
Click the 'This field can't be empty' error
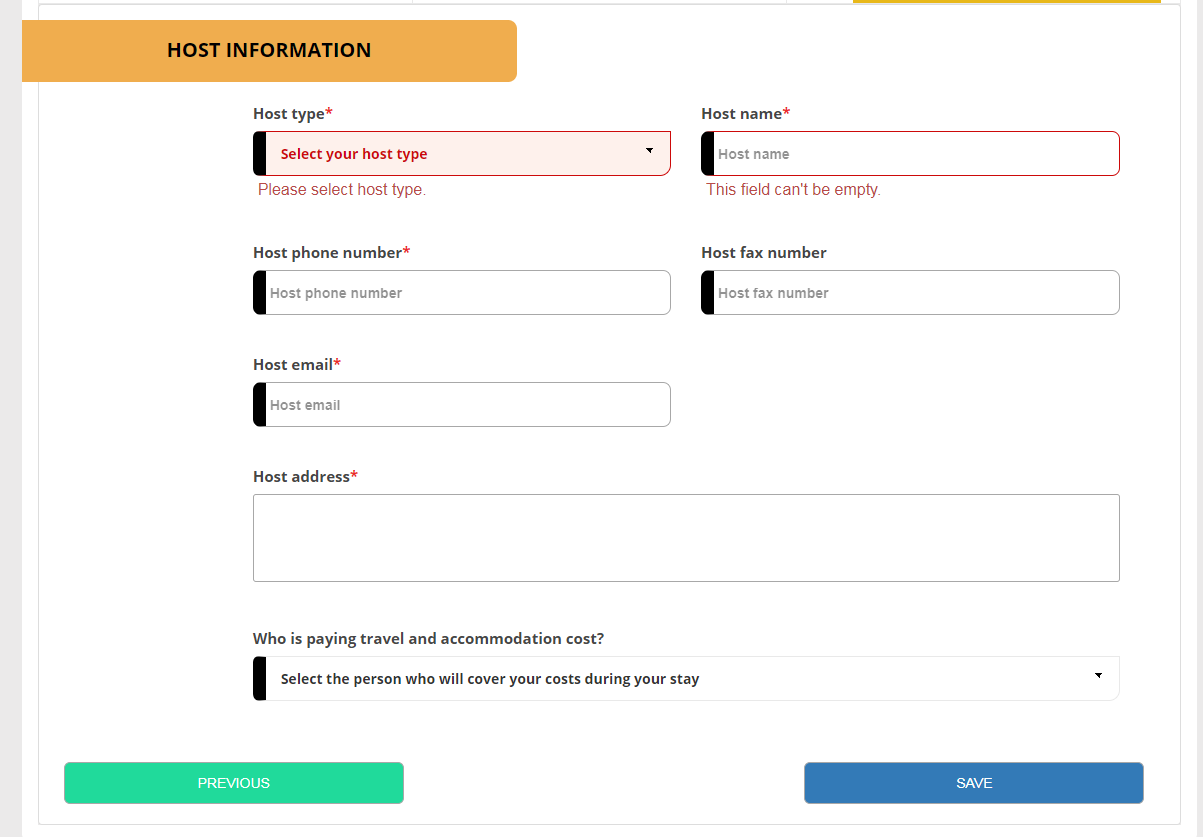tap(793, 190)
